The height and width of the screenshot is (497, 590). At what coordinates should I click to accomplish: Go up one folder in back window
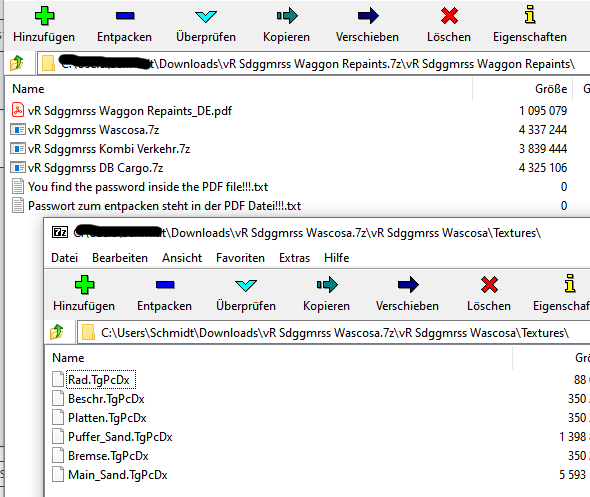[16, 63]
